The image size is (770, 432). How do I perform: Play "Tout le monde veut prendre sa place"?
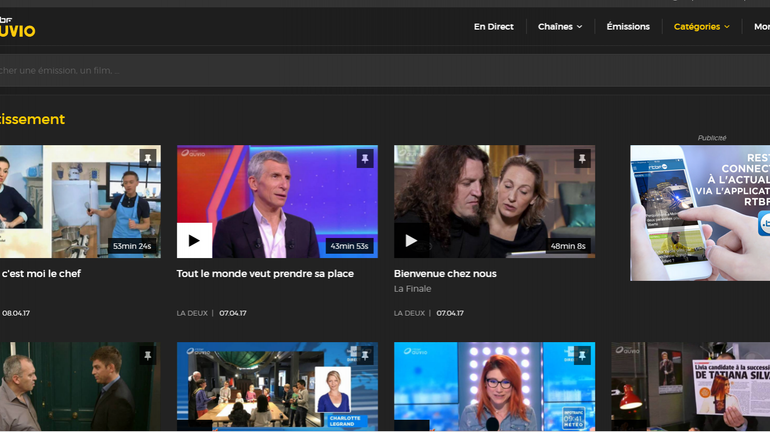194,240
